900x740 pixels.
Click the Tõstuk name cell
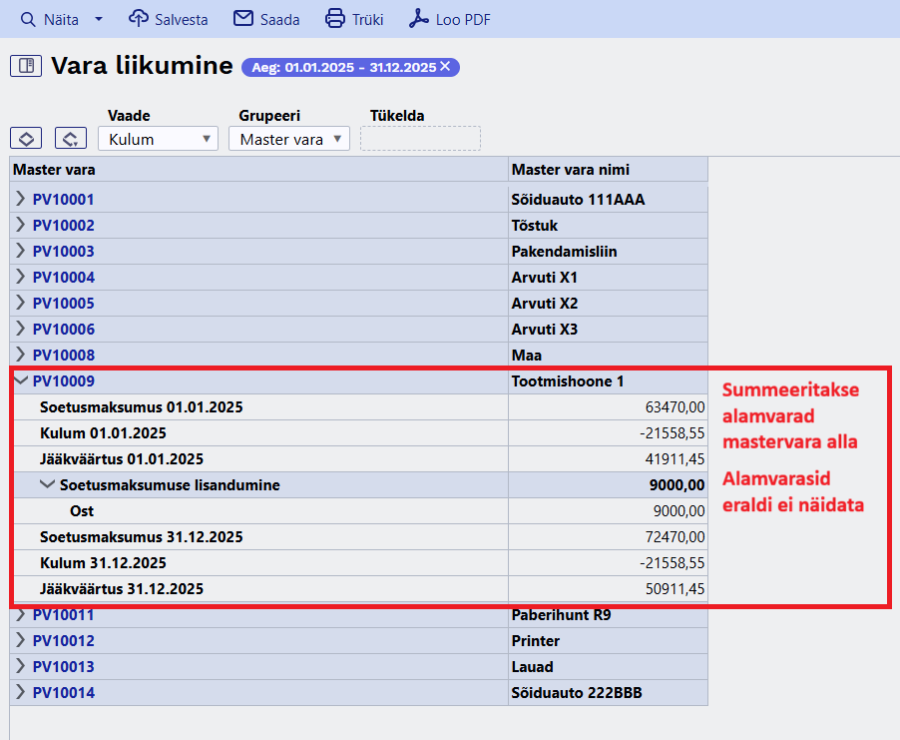click(608, 226)
